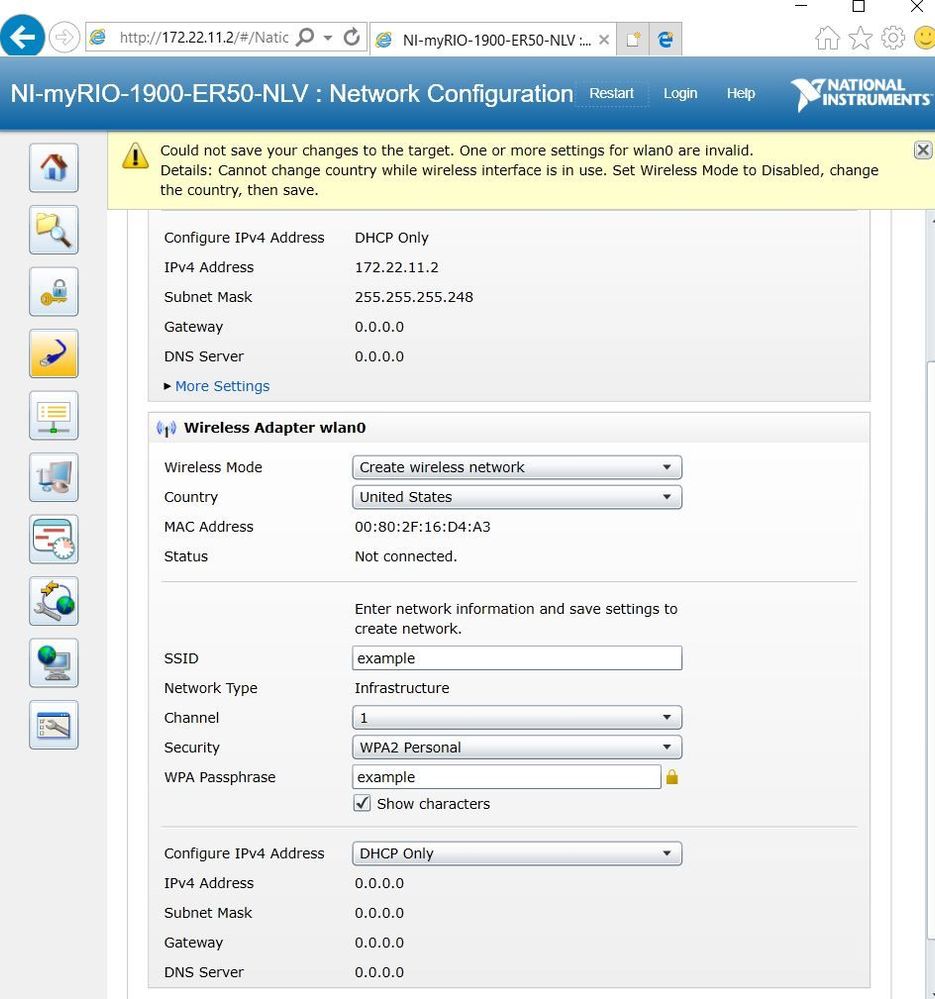
Task: Click into the WPA Passphrase field
Action: [506, 777]
